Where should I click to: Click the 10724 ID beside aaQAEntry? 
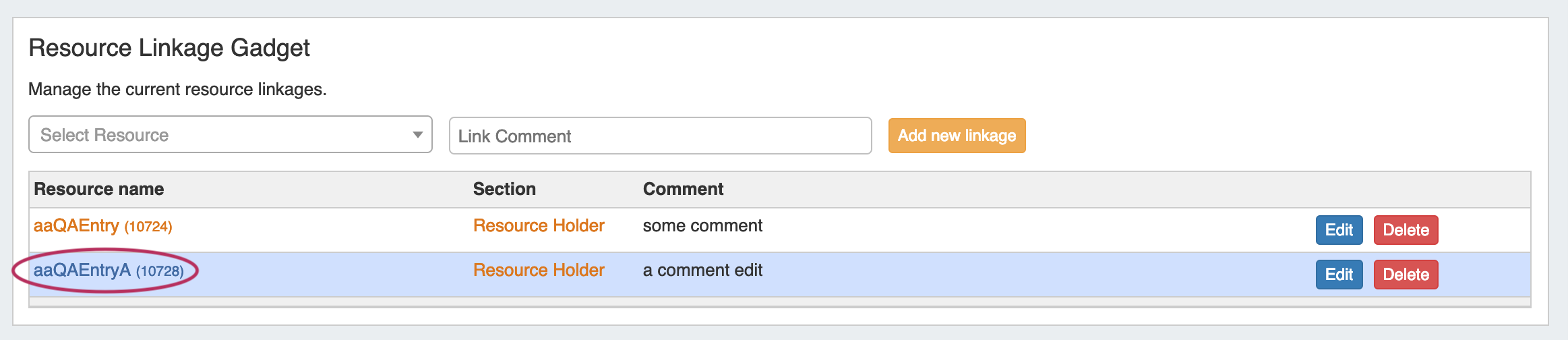pos(148,227)
